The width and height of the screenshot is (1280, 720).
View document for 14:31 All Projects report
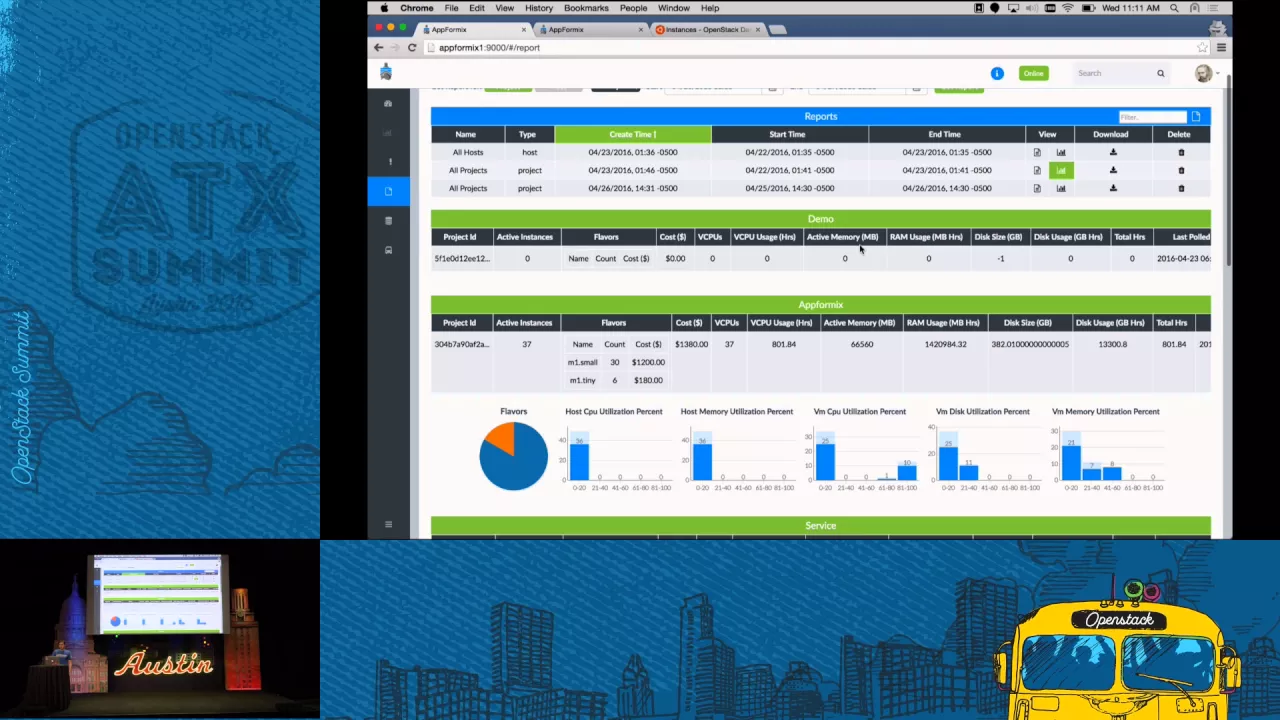pyautogui.click(x=1037, y=188)
